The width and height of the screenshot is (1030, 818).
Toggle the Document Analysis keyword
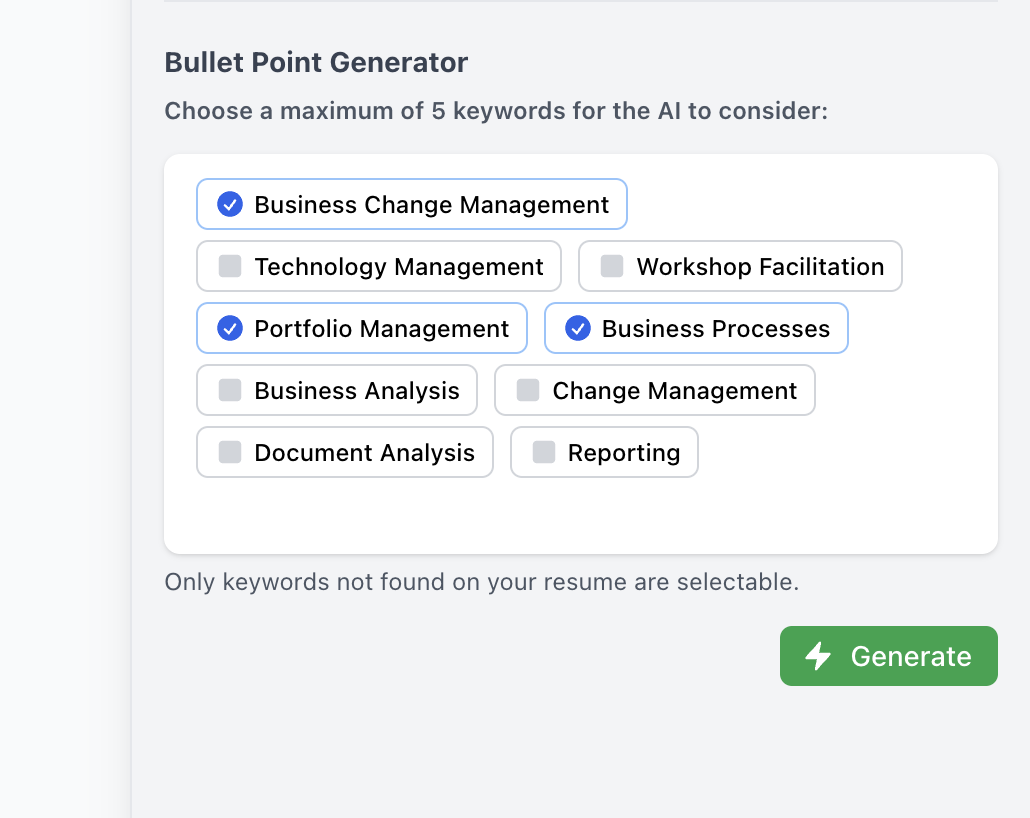pyautogui.click(x=344, y=452)
